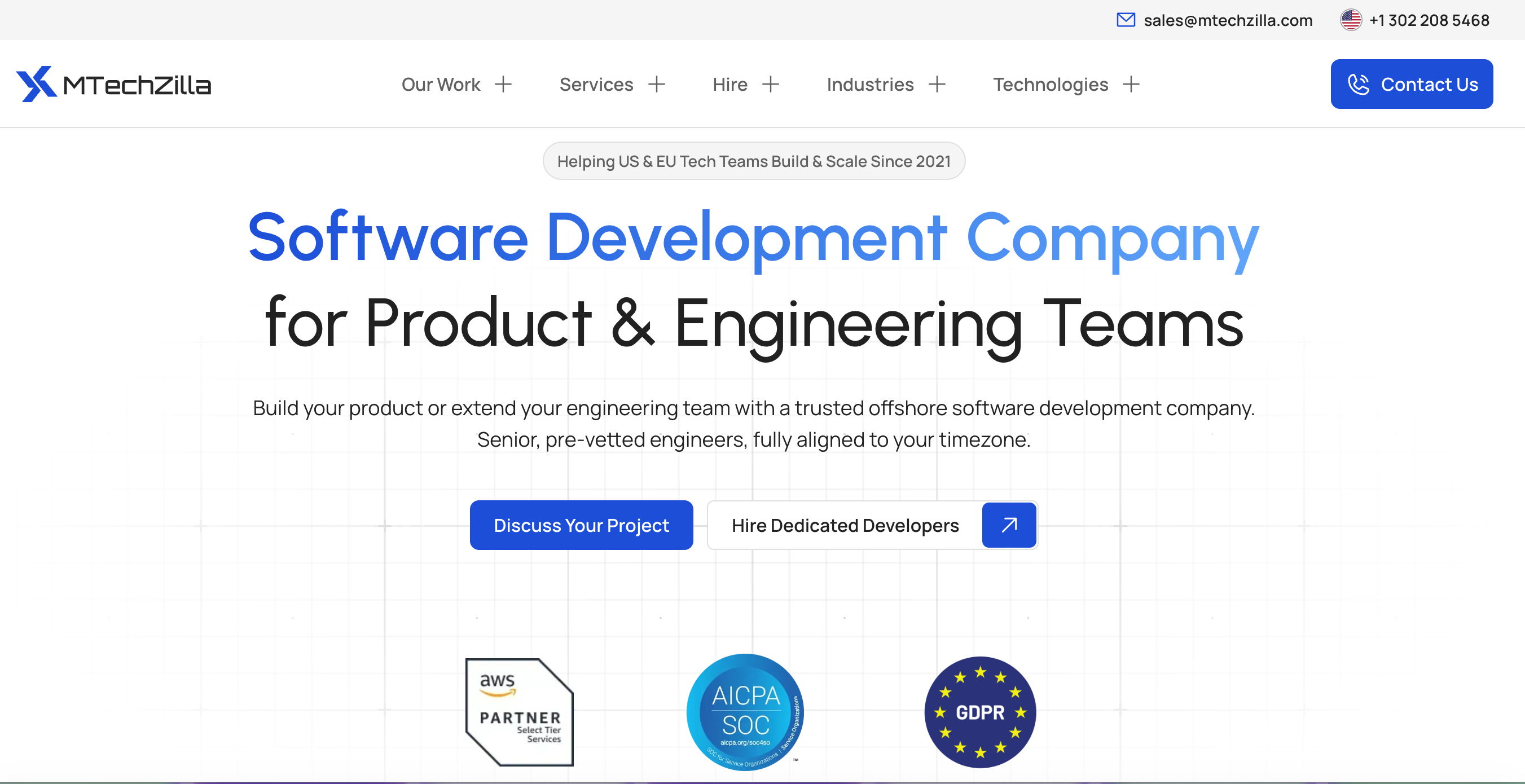Open the Services menu
Image resolution: width=1525 pixels, height=784 pixels.
tap(596, 84)
